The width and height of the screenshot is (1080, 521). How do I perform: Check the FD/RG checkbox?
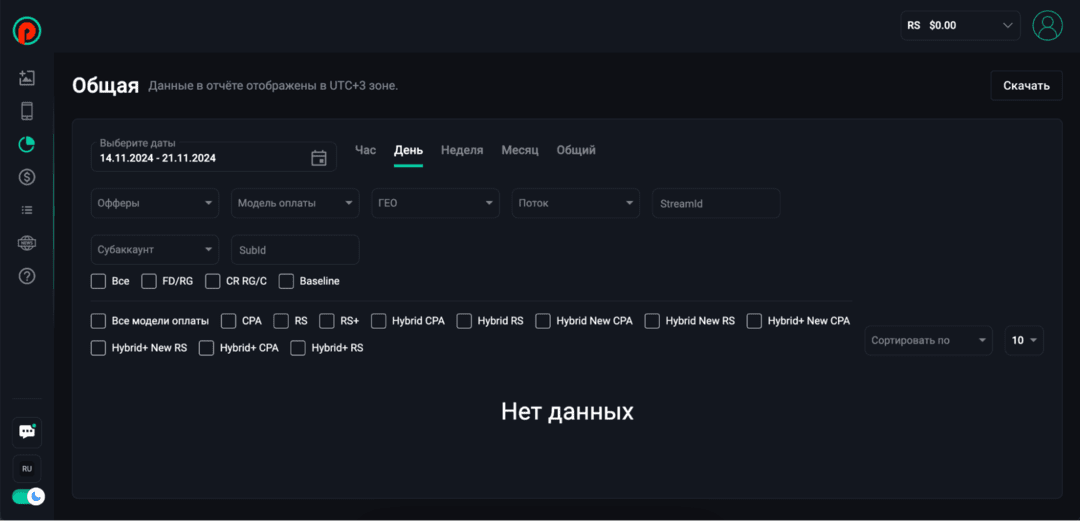click(x=149, y=281)
